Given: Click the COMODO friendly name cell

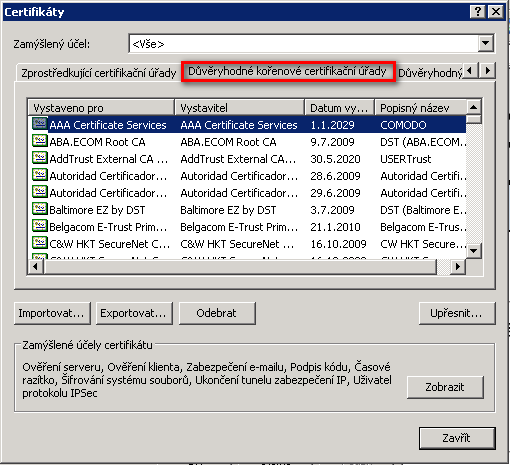Looking at the screenshot, I should click(x=403, y=125).
